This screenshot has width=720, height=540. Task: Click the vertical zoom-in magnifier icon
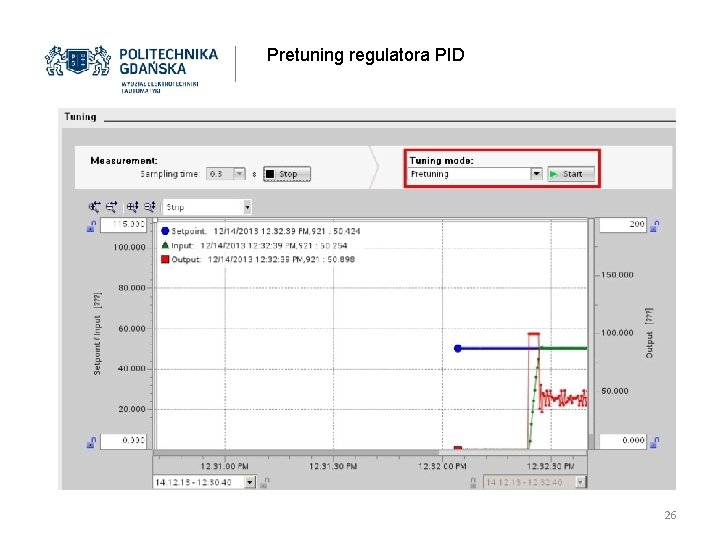132,207
